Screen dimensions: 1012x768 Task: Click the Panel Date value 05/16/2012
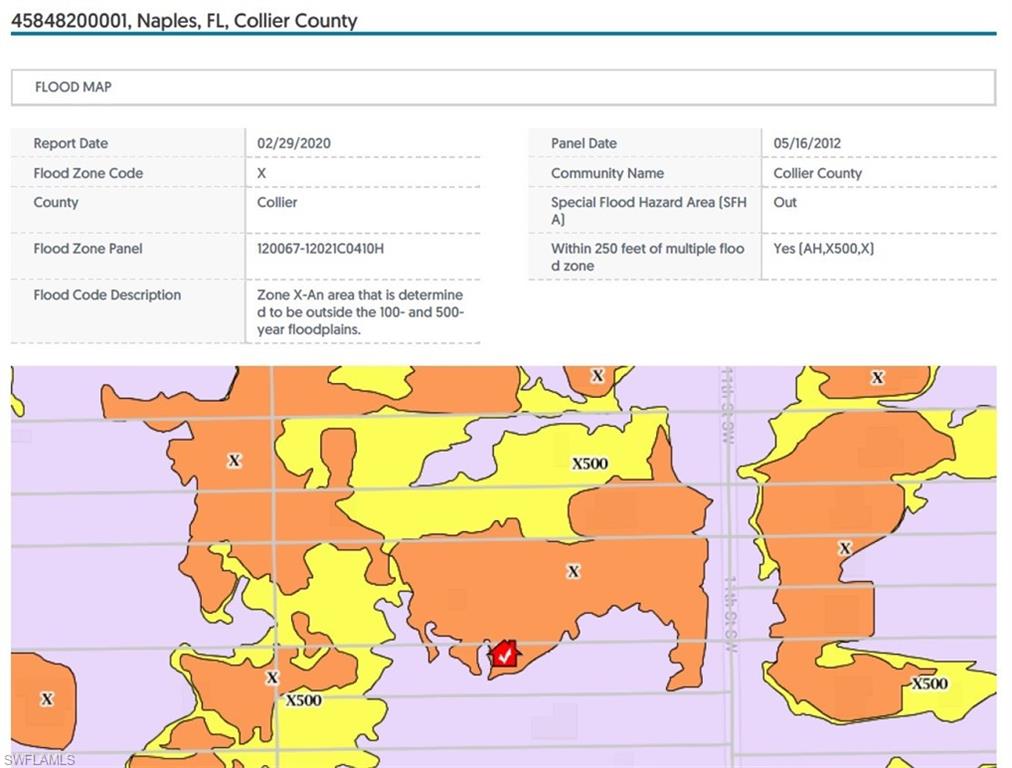807,143
